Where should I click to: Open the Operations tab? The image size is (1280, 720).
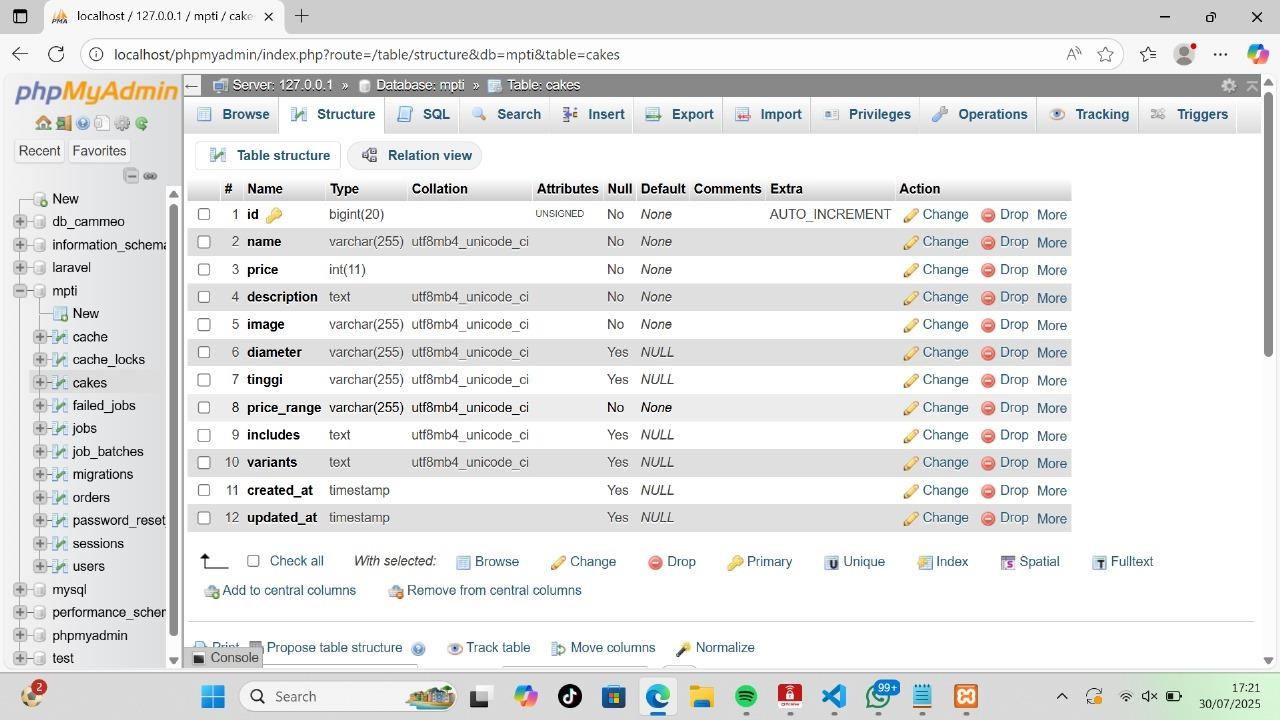click(980, 114)
